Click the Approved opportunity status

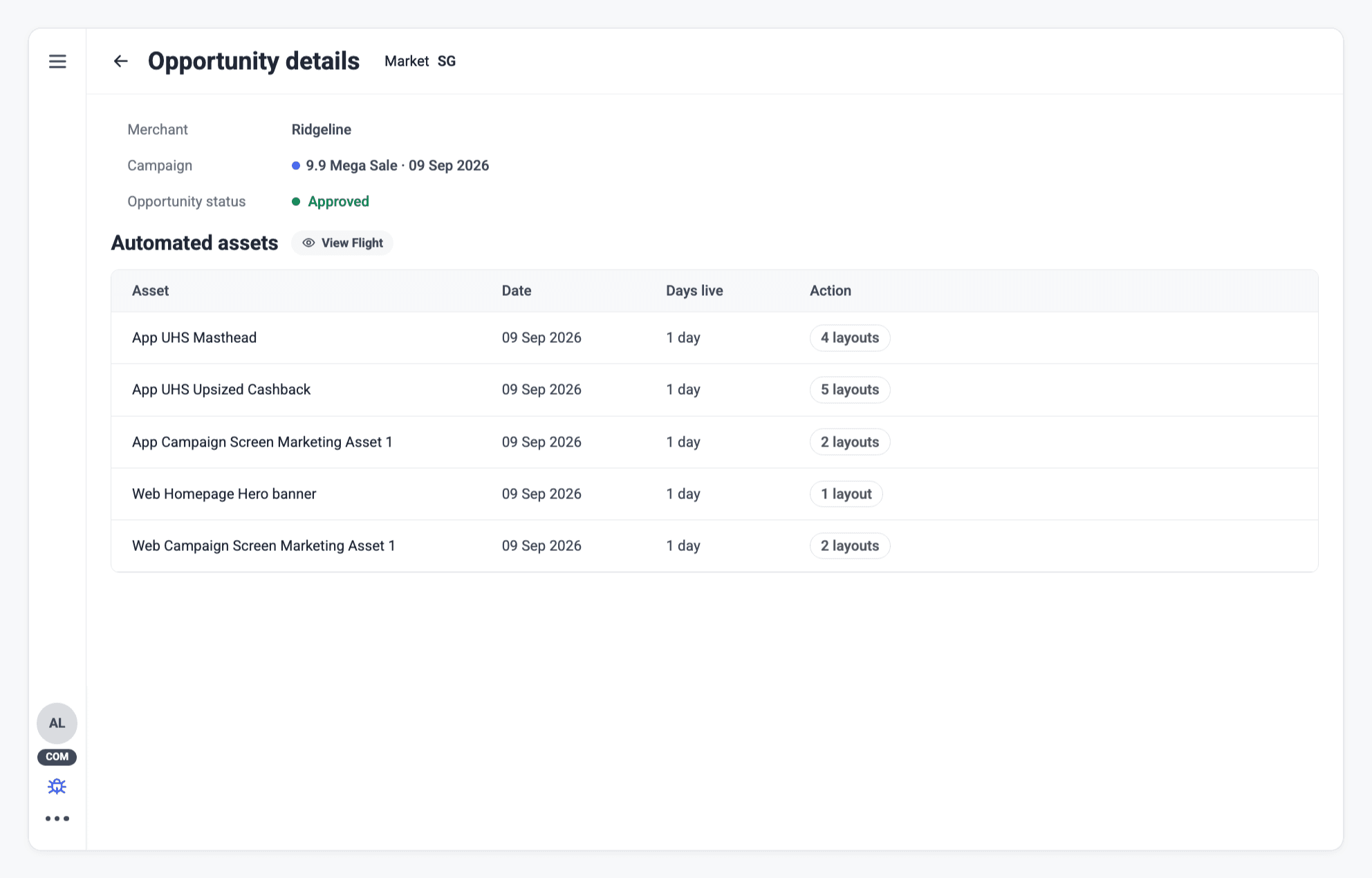tap(331, 202)
